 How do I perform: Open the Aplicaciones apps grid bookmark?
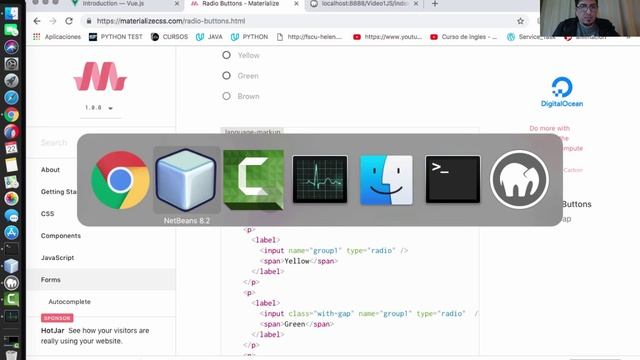pyautogui.click(x=57, y=37)
